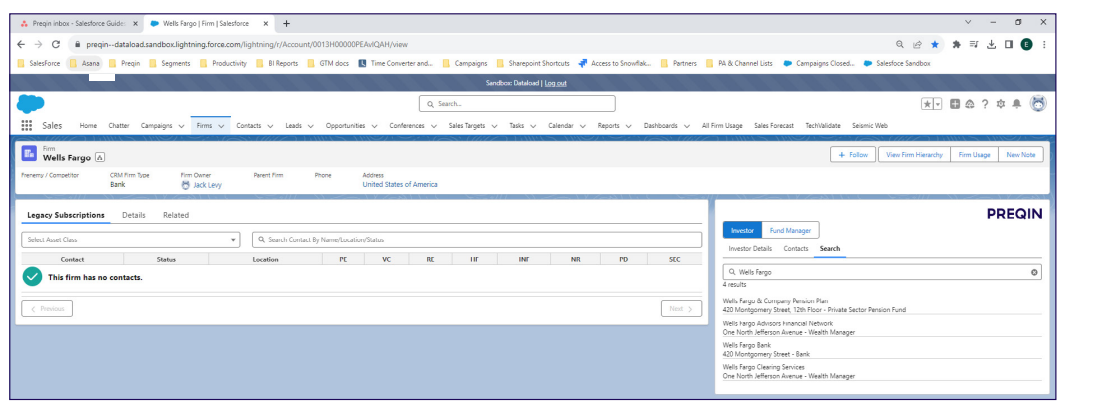1100x412 pixels.
Task: Click the Previous pagination button
Action: [47, 308]
